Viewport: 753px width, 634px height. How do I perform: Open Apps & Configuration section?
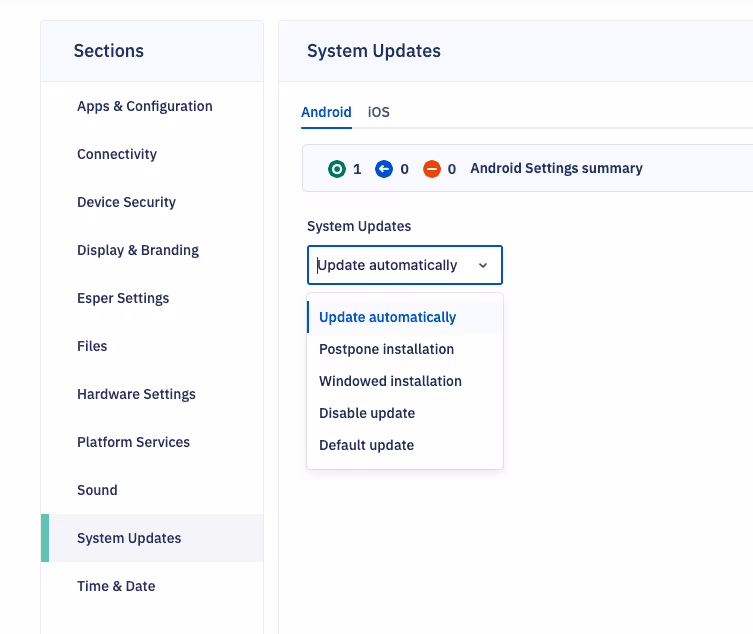point(152,106)
